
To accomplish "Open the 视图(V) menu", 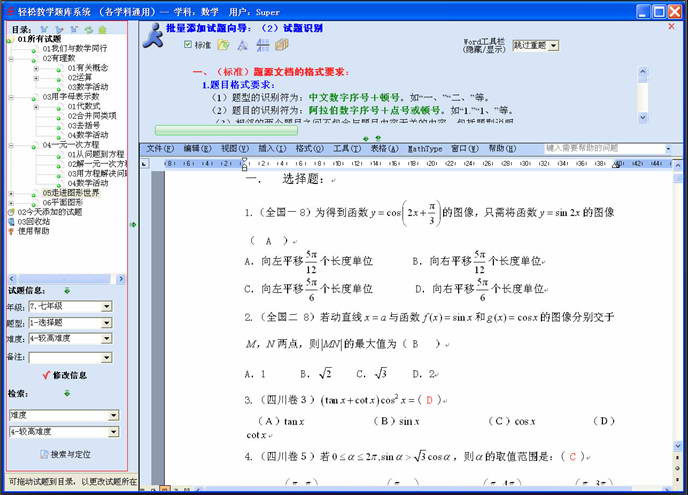I will 235,149.
